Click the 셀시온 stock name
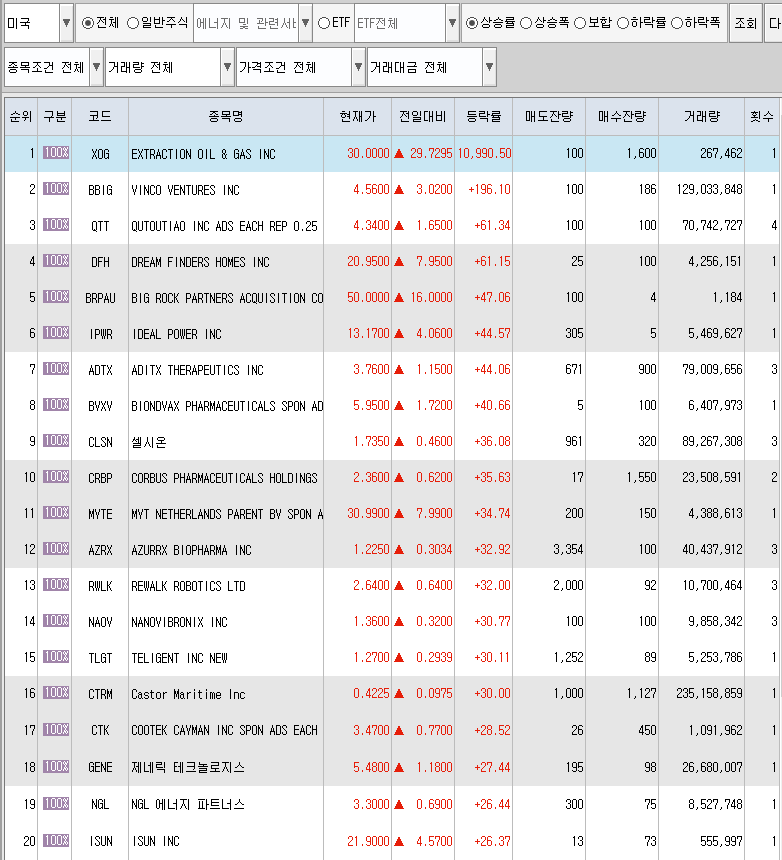This screenshot has height=860, width=782. point(149,442)
